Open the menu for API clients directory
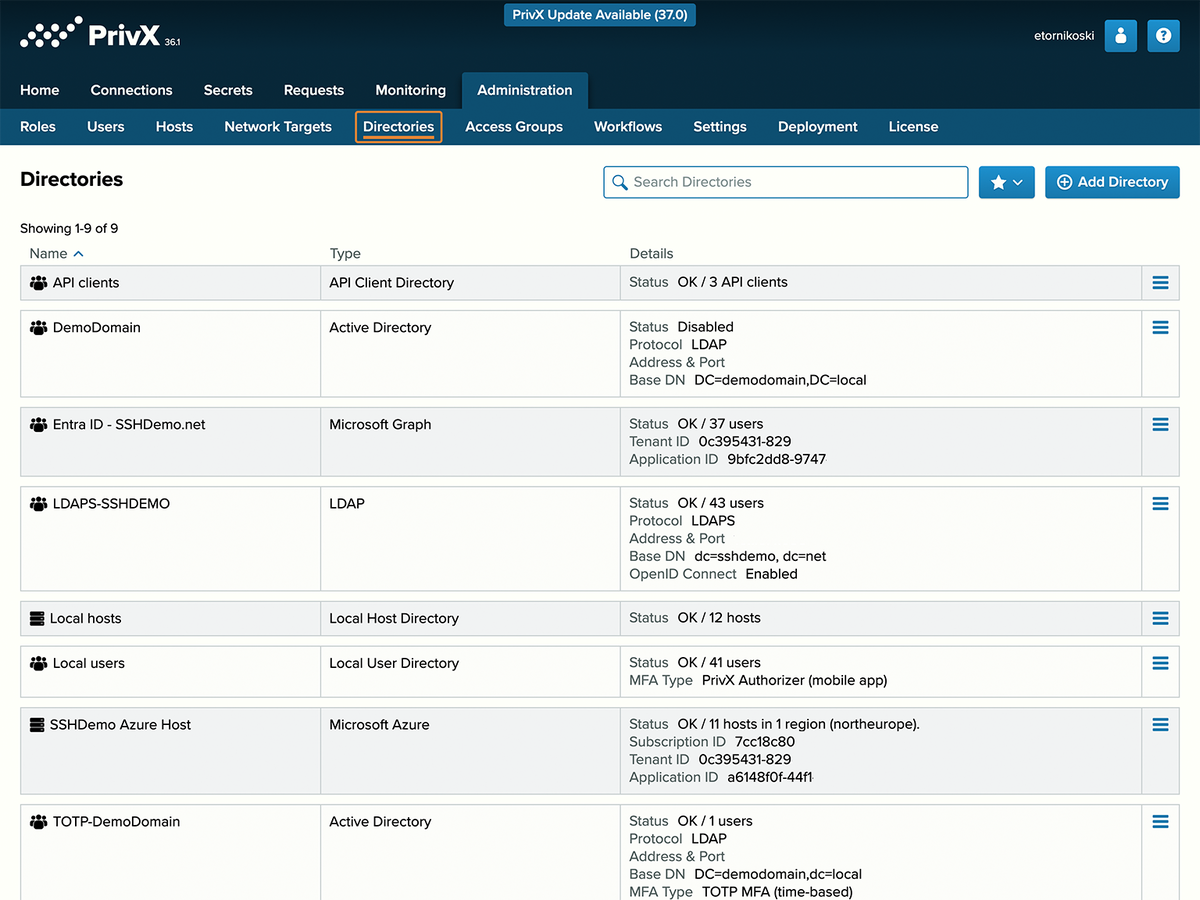Screen dimensions: 1200x900 [x=1160, y=282]
